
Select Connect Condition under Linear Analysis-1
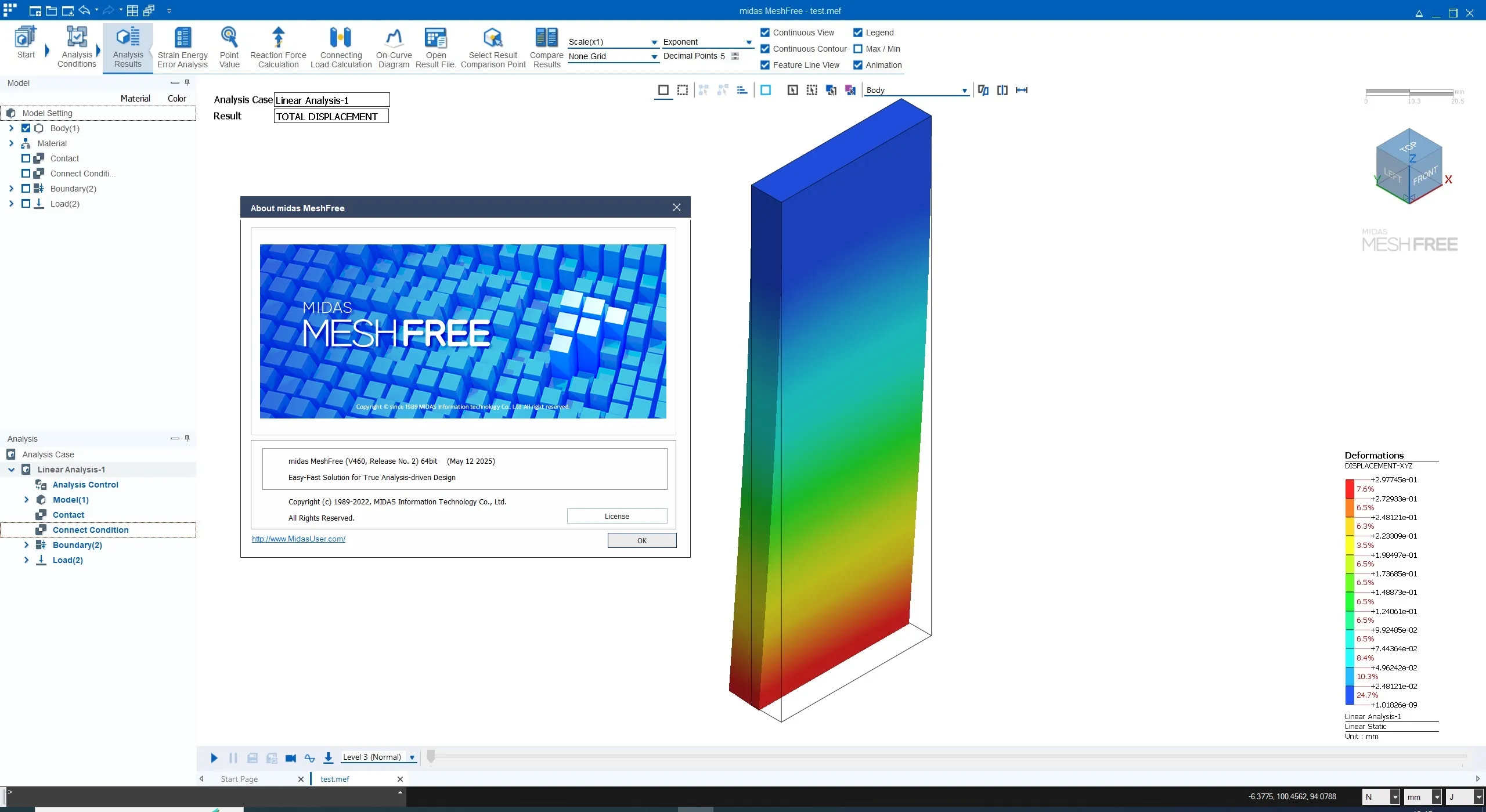point(91,530)
